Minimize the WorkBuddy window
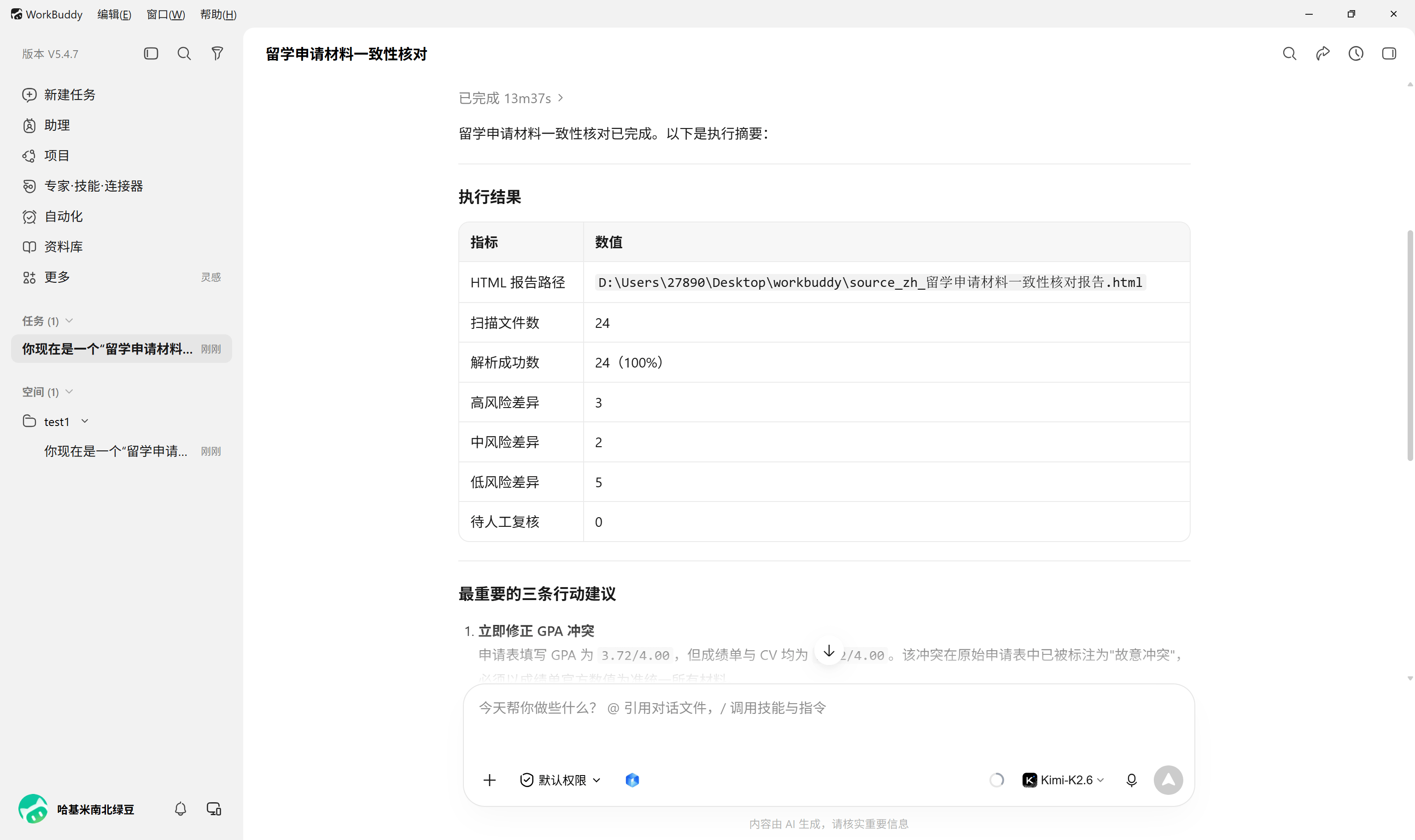Screen dimensions: 1415x840 [x=1309, y=14]
